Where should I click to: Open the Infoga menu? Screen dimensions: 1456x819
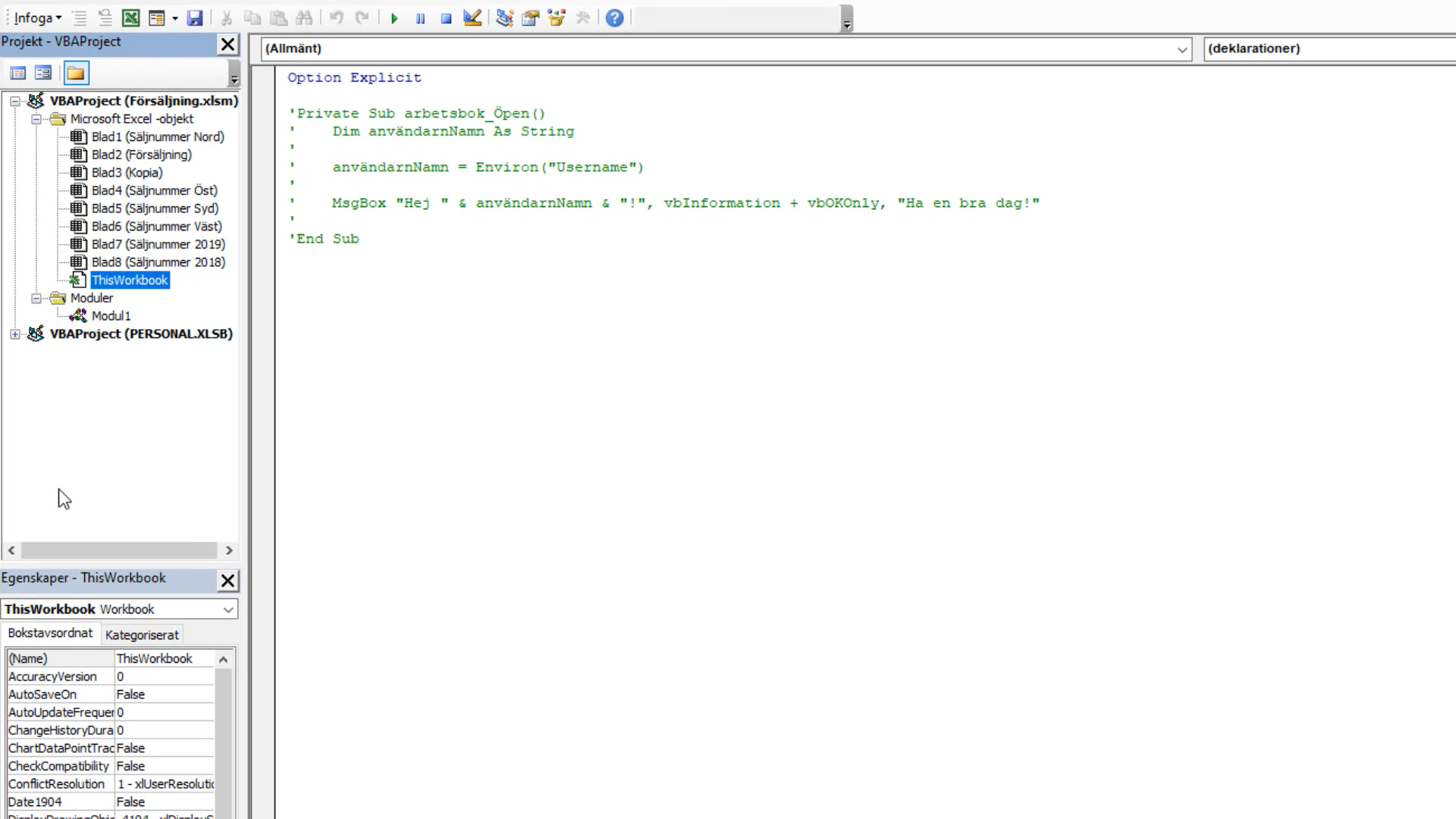click(x=37, y=17)
